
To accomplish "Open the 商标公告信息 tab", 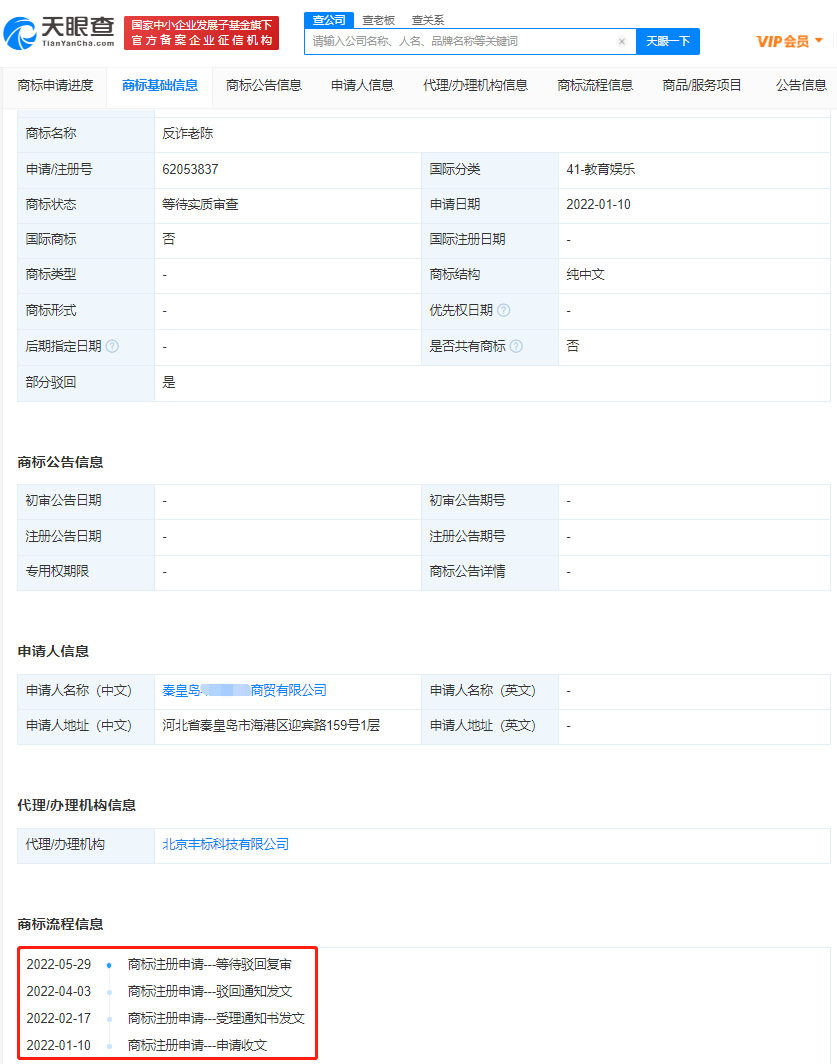I will (x=263, y=86).
